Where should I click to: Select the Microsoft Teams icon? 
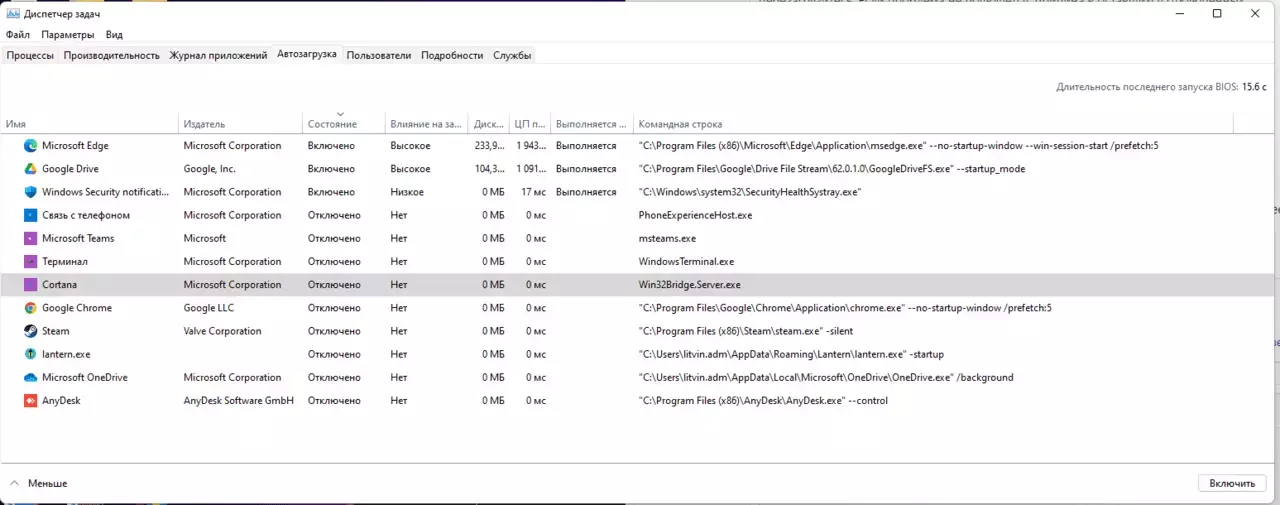[x=31, y=238]
